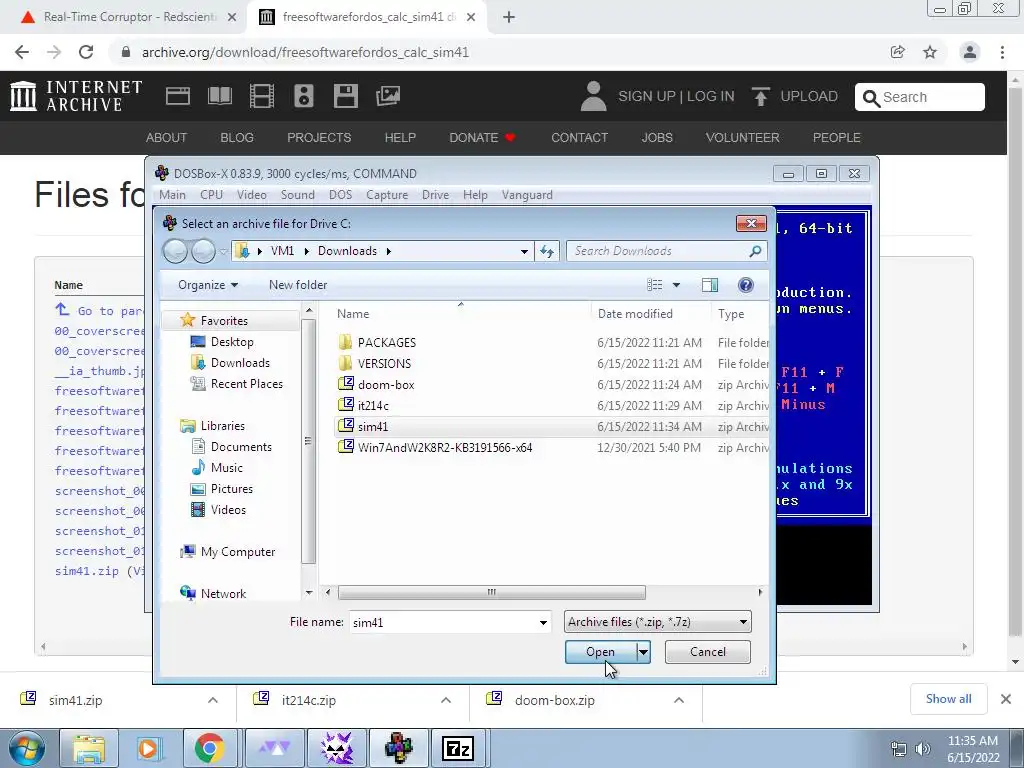Open Windows Explorer from taskbar
The width and height of the screenshot is (1024, 768).
89,748
